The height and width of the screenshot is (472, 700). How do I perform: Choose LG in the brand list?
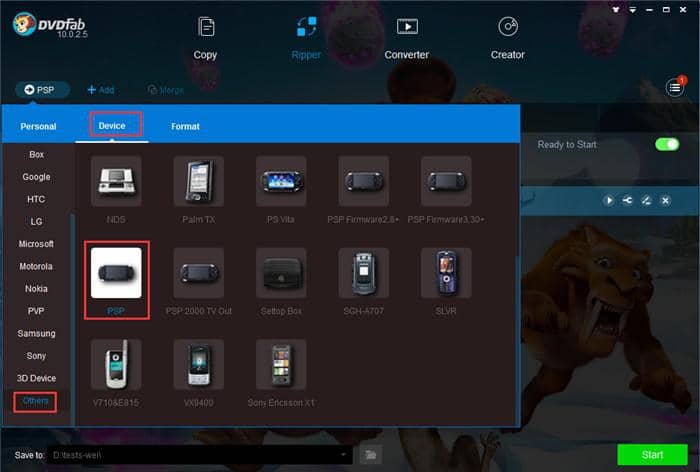click(x=36, y=221)
